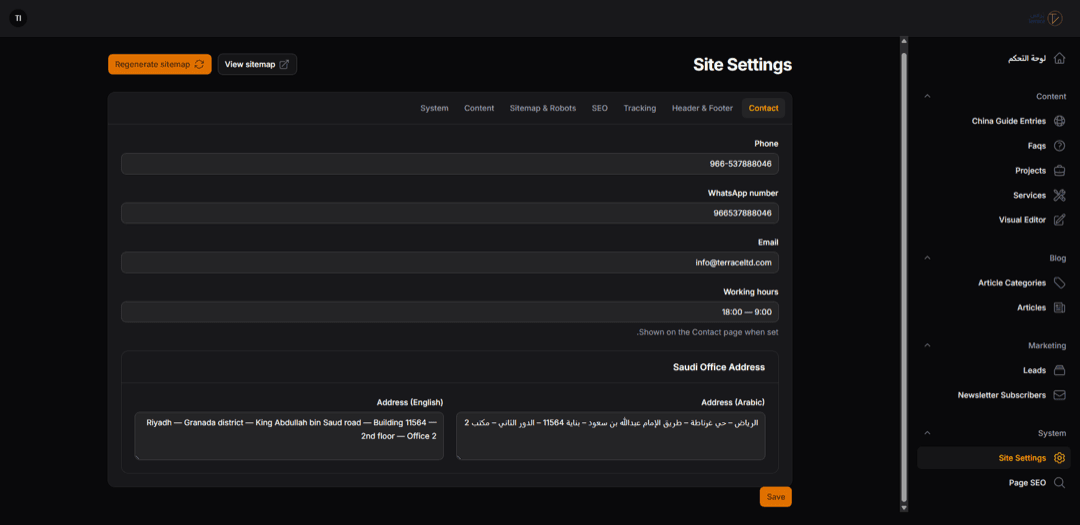Focus the Email input field
This screenshot has height=525, width=1080.
tap(450, 262)
